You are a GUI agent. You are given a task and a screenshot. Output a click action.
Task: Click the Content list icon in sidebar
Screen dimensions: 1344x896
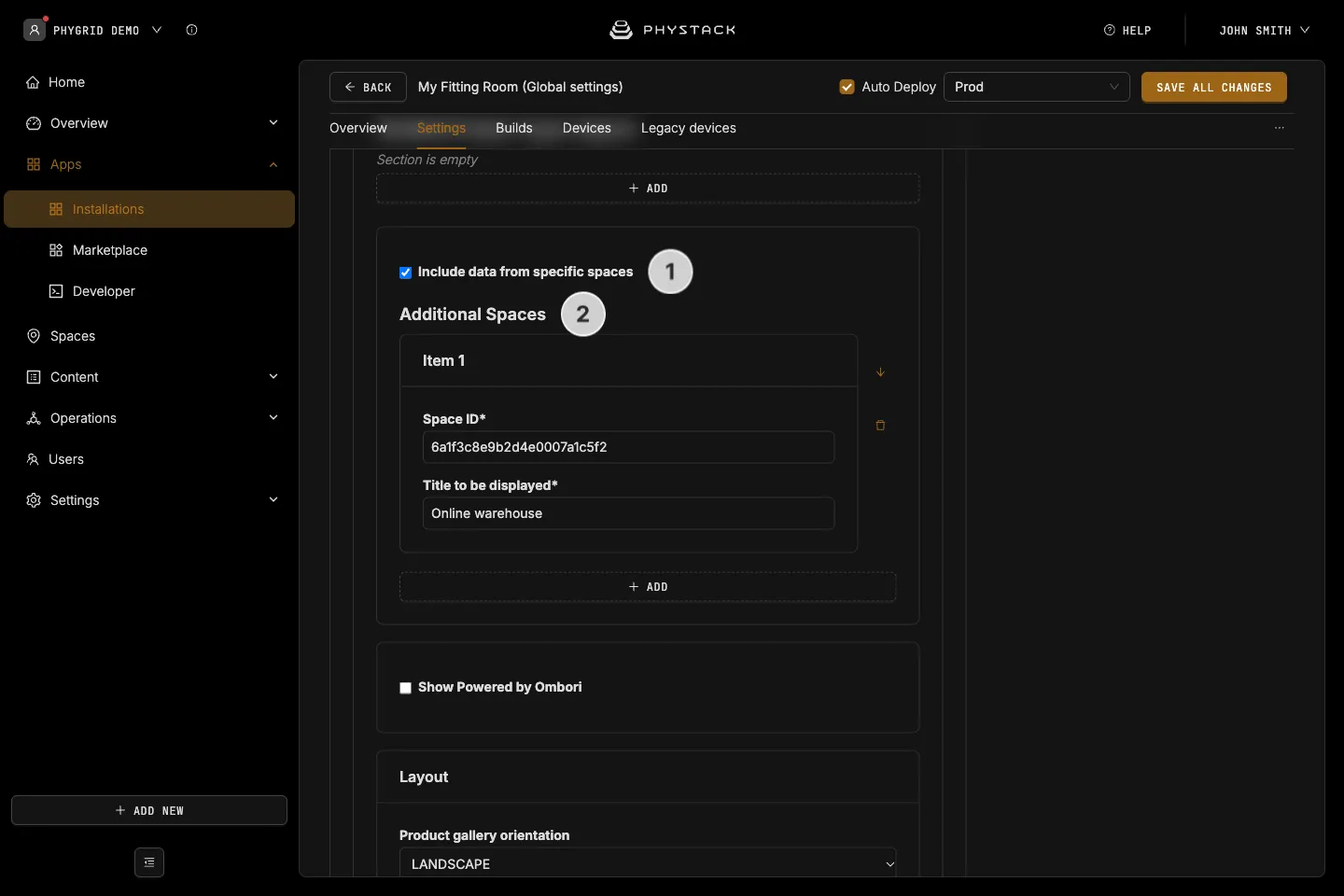tap(34, 377)
